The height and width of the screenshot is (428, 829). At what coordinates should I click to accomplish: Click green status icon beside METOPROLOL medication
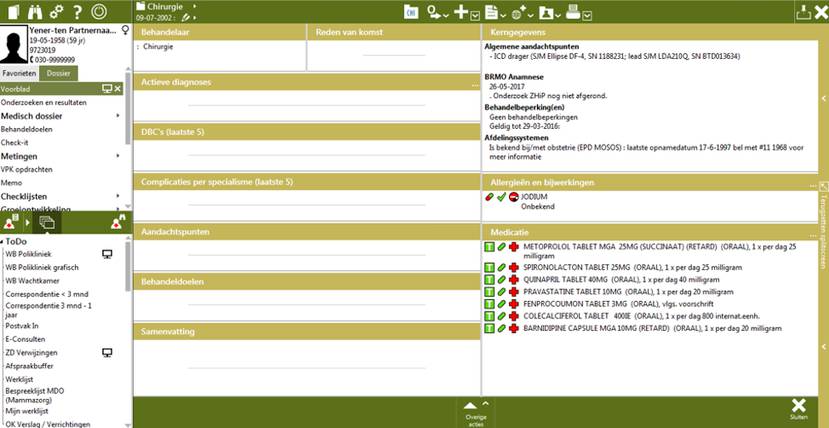pos(489,246)
